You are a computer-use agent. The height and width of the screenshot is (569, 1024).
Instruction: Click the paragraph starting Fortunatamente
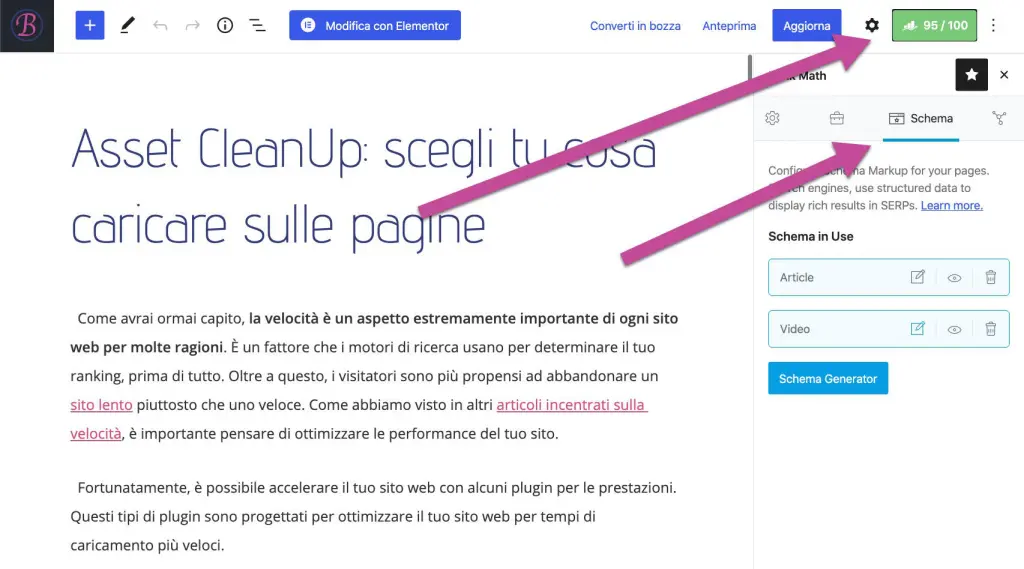374,516
